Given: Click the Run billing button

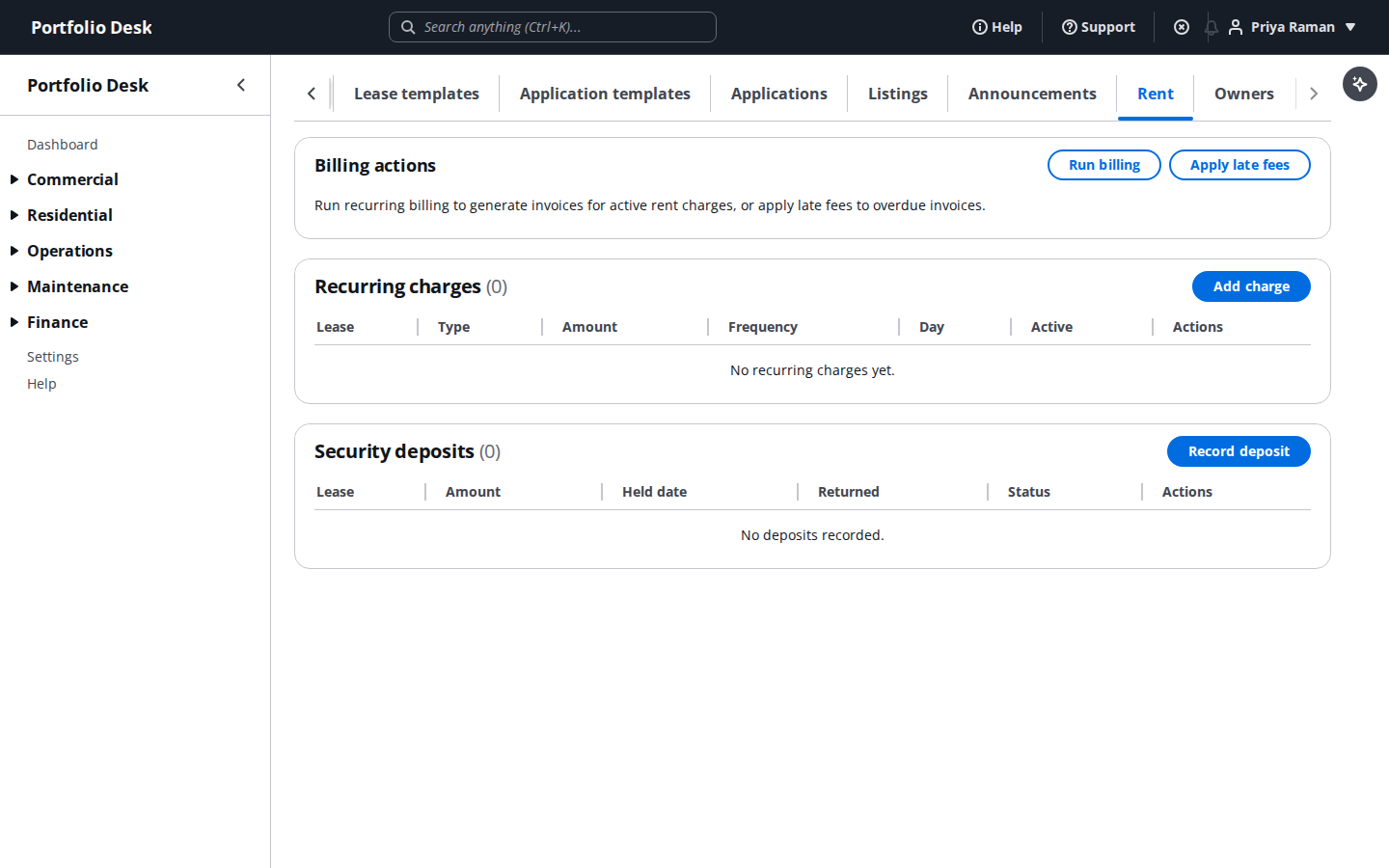Looking at the screenshot, I should pyautogui.click(x=1104, y=165).
